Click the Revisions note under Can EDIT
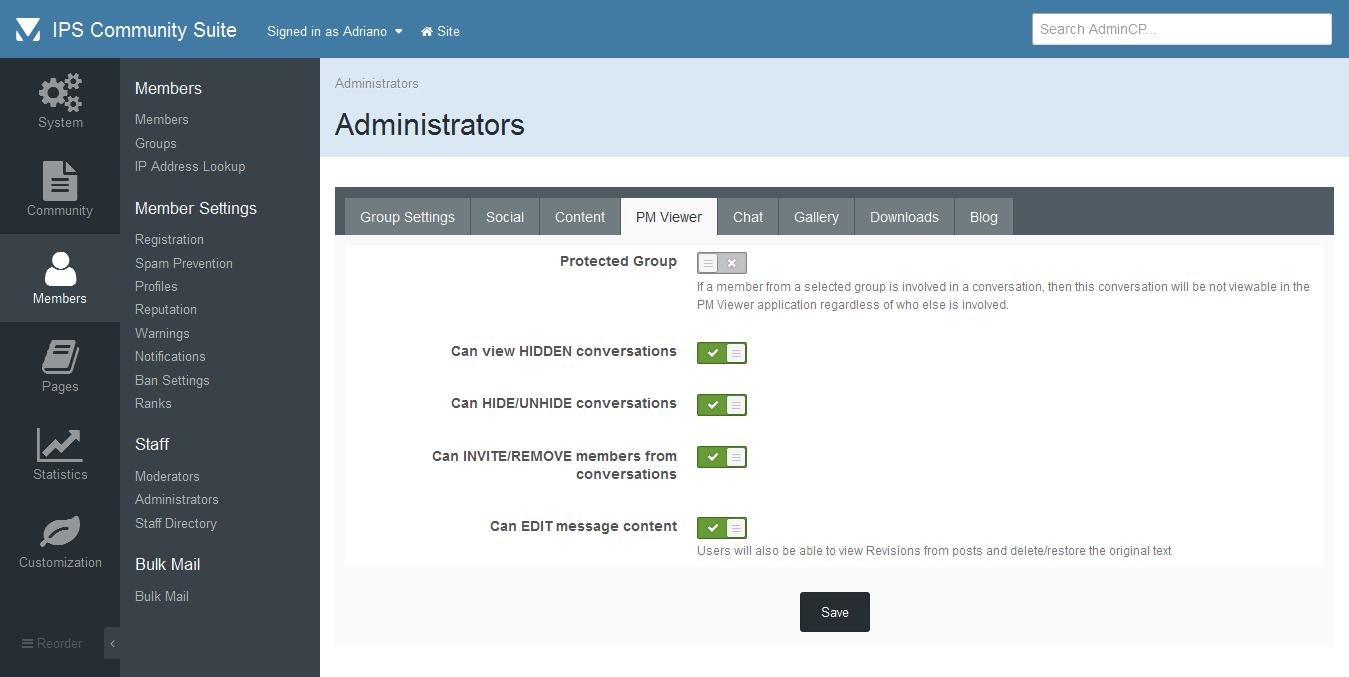This screenshot has height=677, width=1349. (934, 551)
